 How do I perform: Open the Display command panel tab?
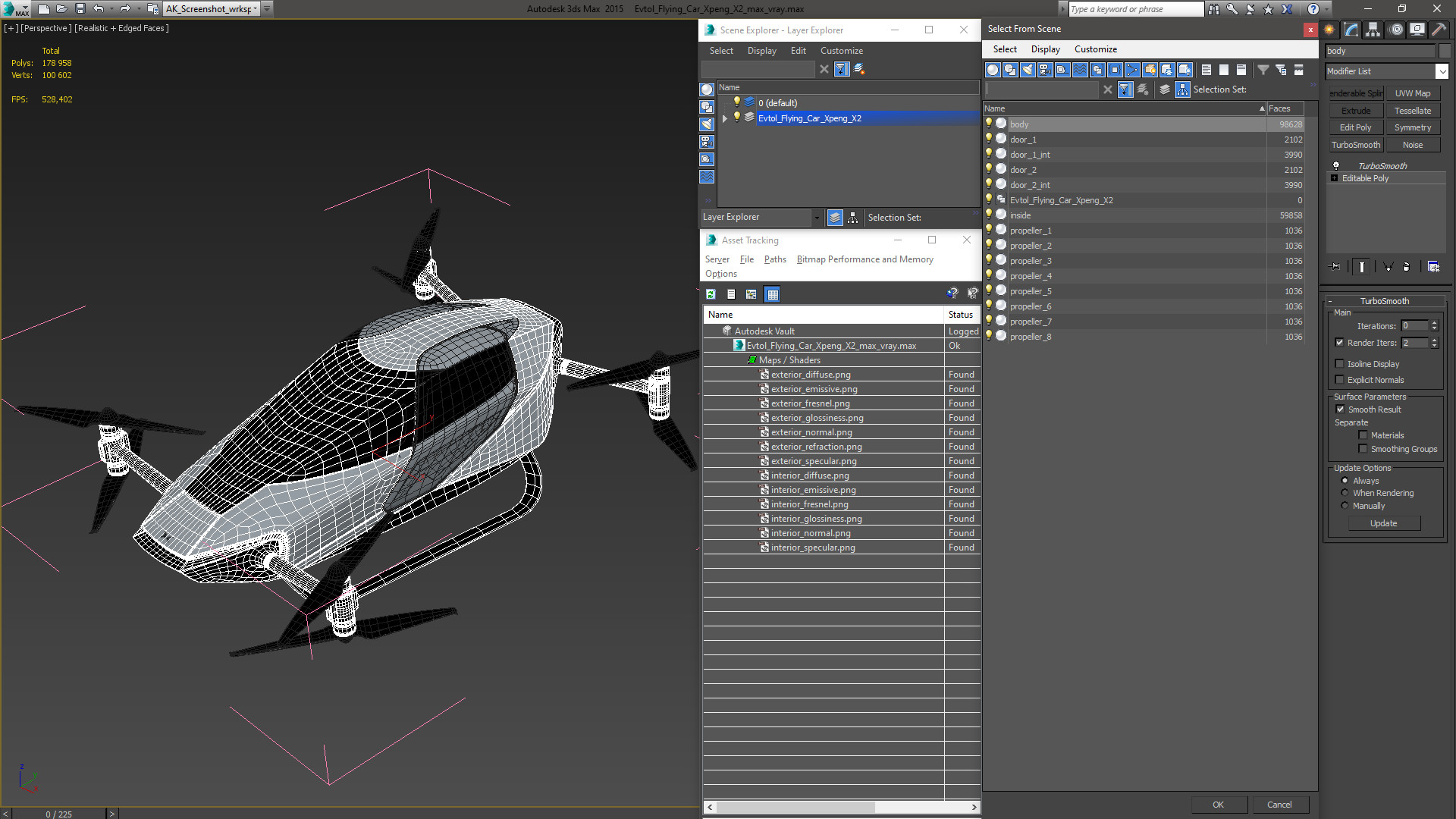pyautogui.click(x=1417, y=30)
